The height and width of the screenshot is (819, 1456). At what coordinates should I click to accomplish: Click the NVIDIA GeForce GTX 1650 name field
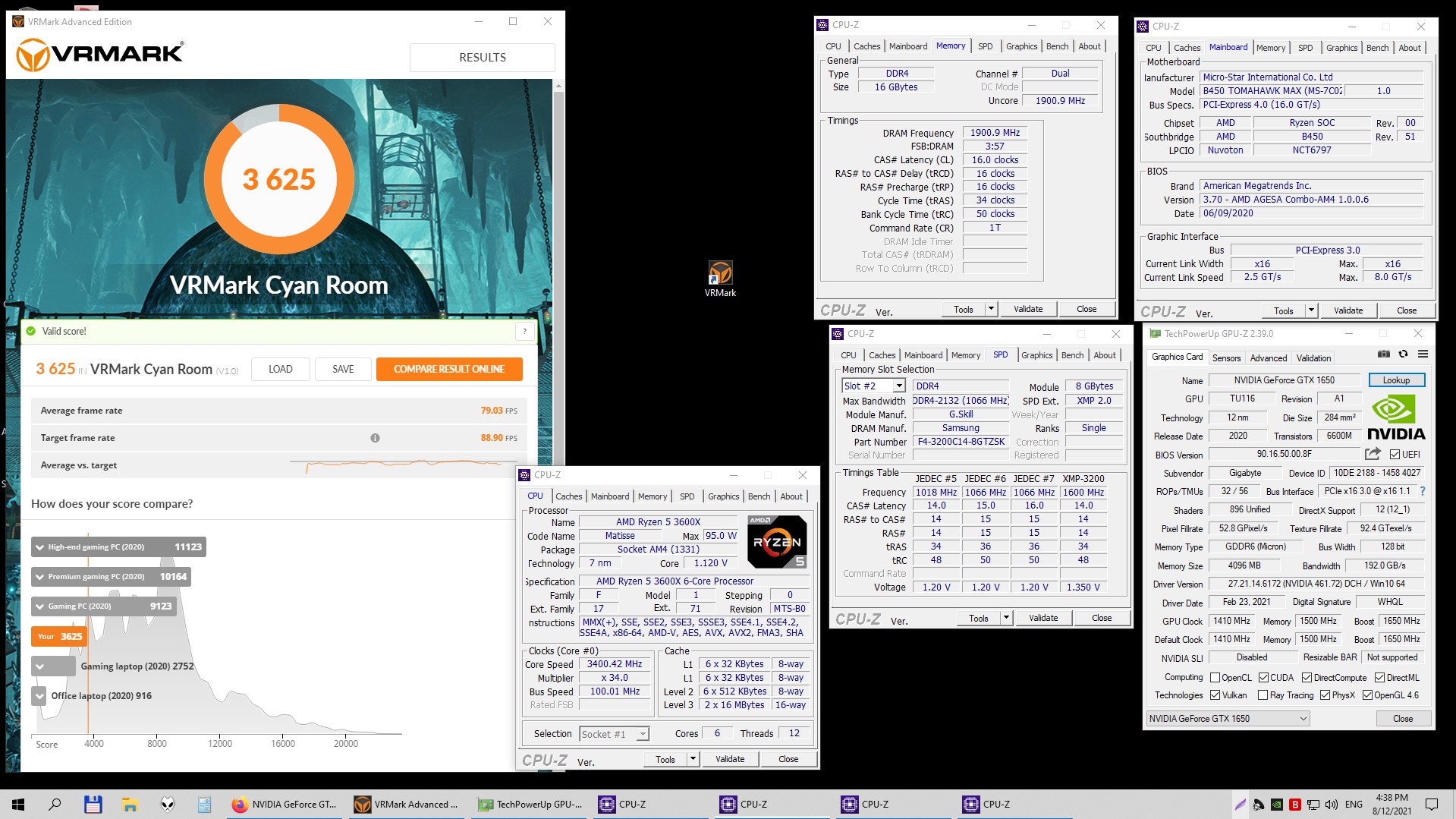click(1283, 380)
